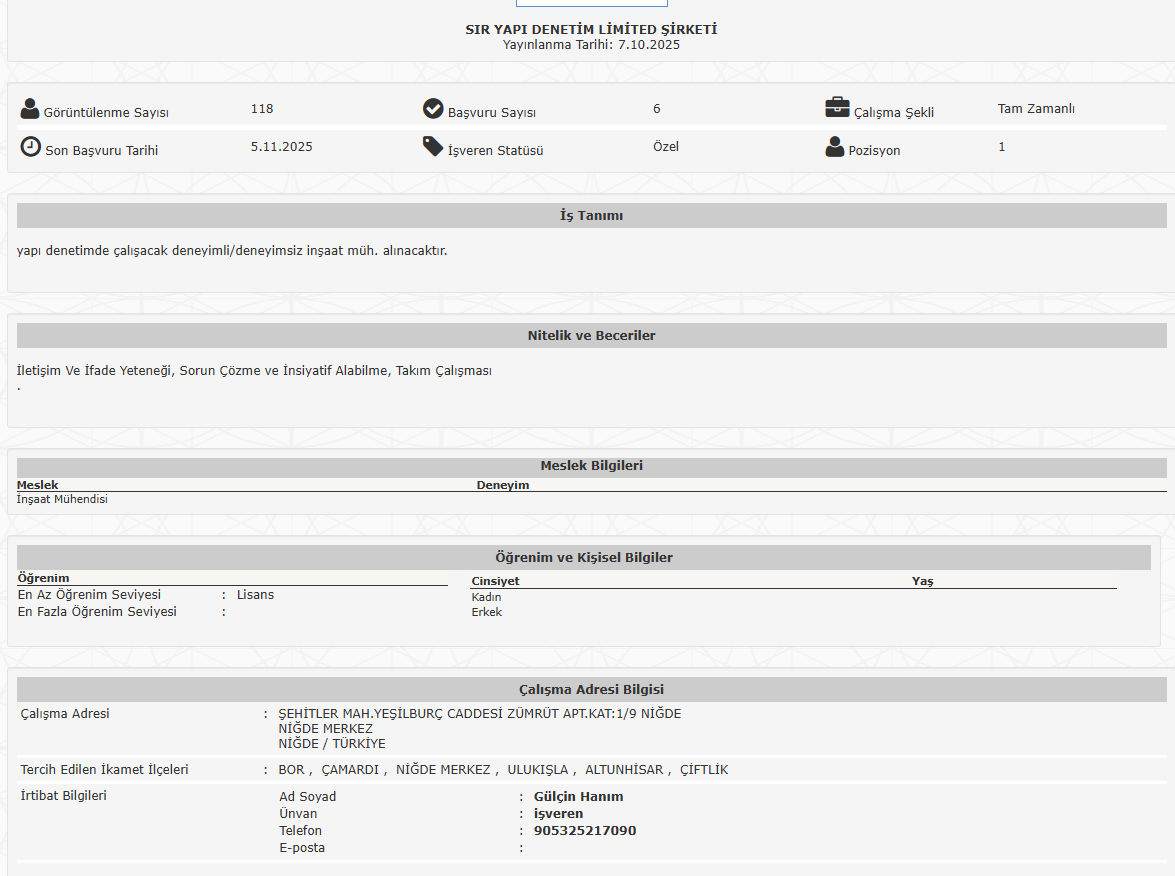Click the person icon beside Görüntülenme Sayısı

[x=30, y=109]
